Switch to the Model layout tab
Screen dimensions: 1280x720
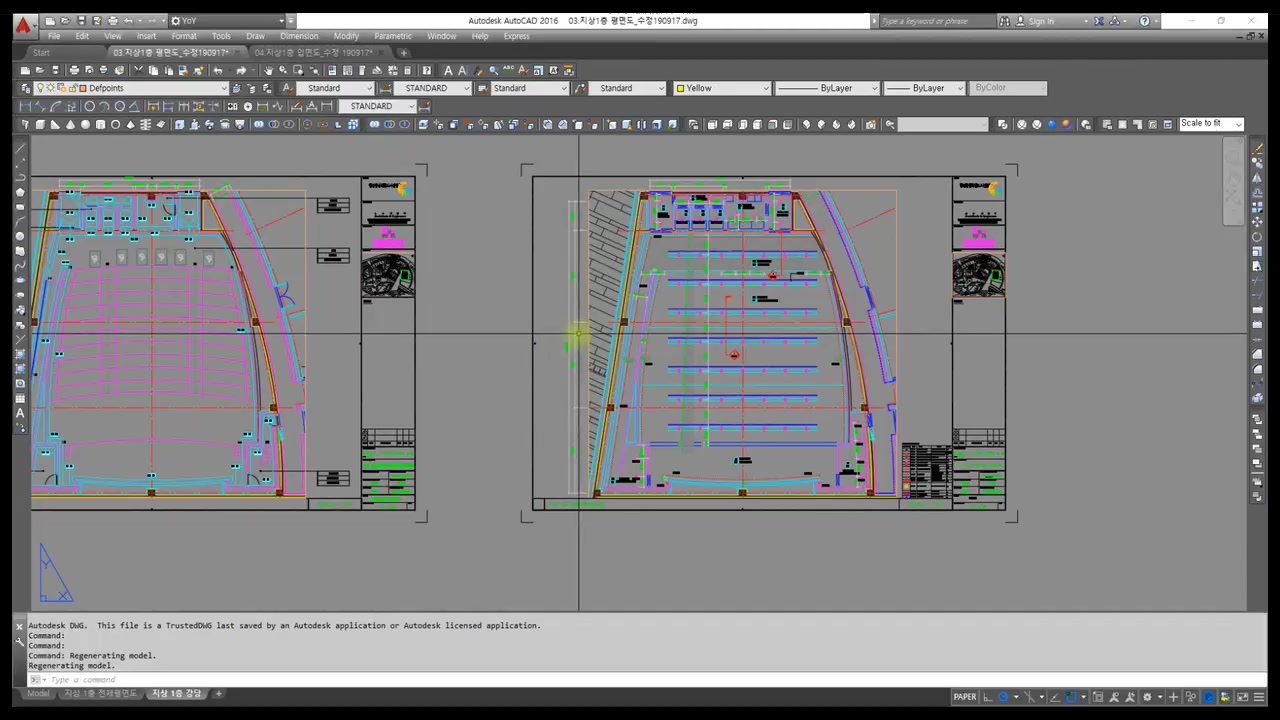tap(38, 693)
